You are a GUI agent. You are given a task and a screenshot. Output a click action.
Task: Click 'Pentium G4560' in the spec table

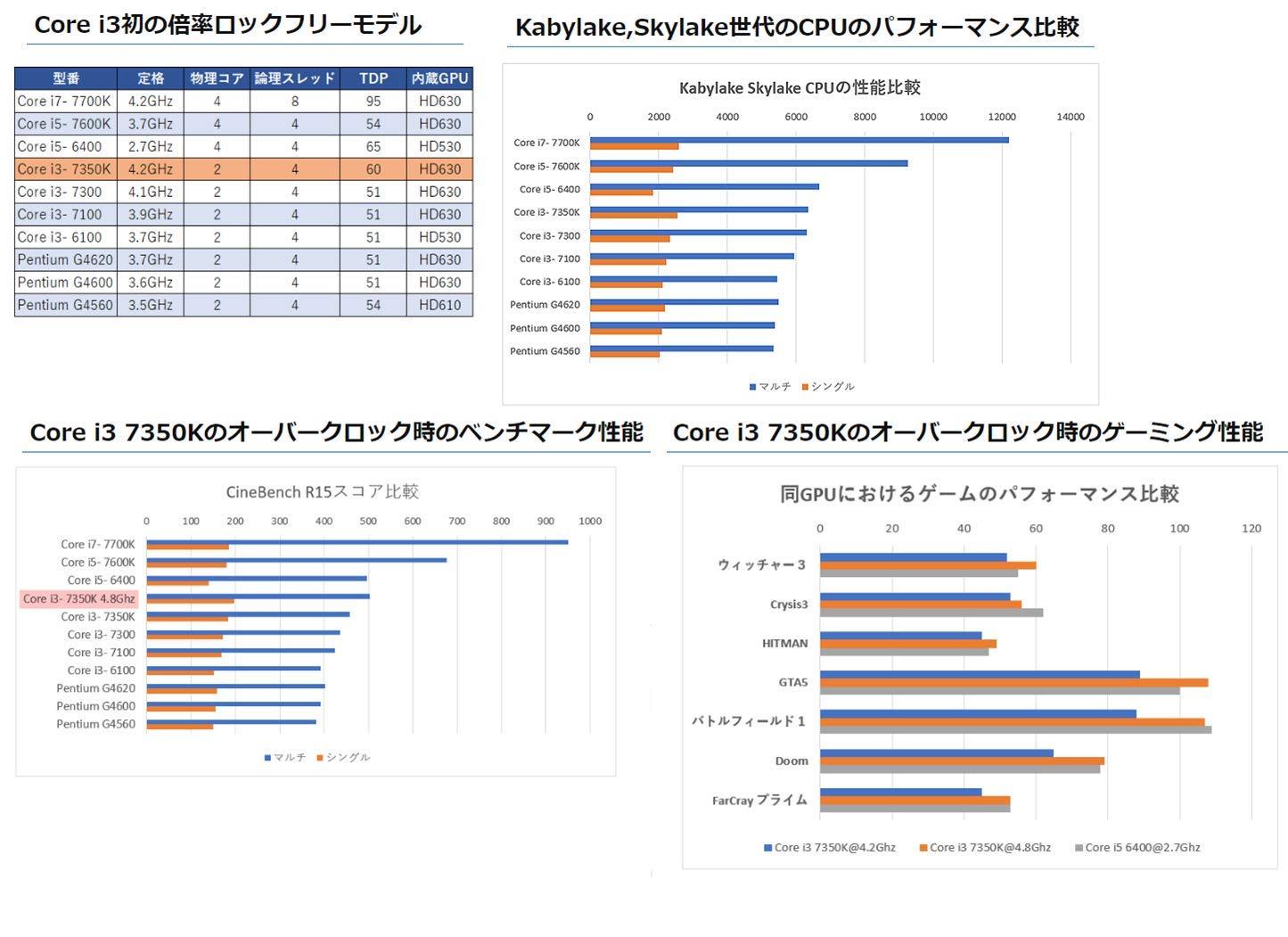[x=65, y=305]
